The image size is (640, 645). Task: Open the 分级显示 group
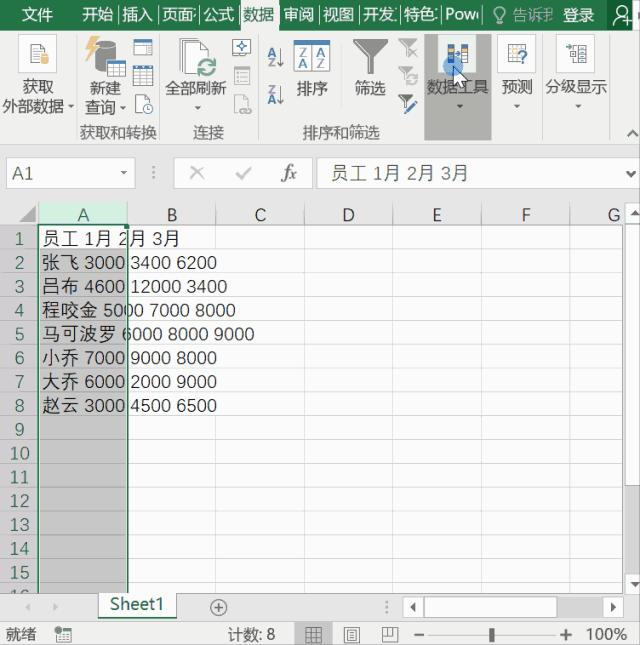click(x=576, y=74)
